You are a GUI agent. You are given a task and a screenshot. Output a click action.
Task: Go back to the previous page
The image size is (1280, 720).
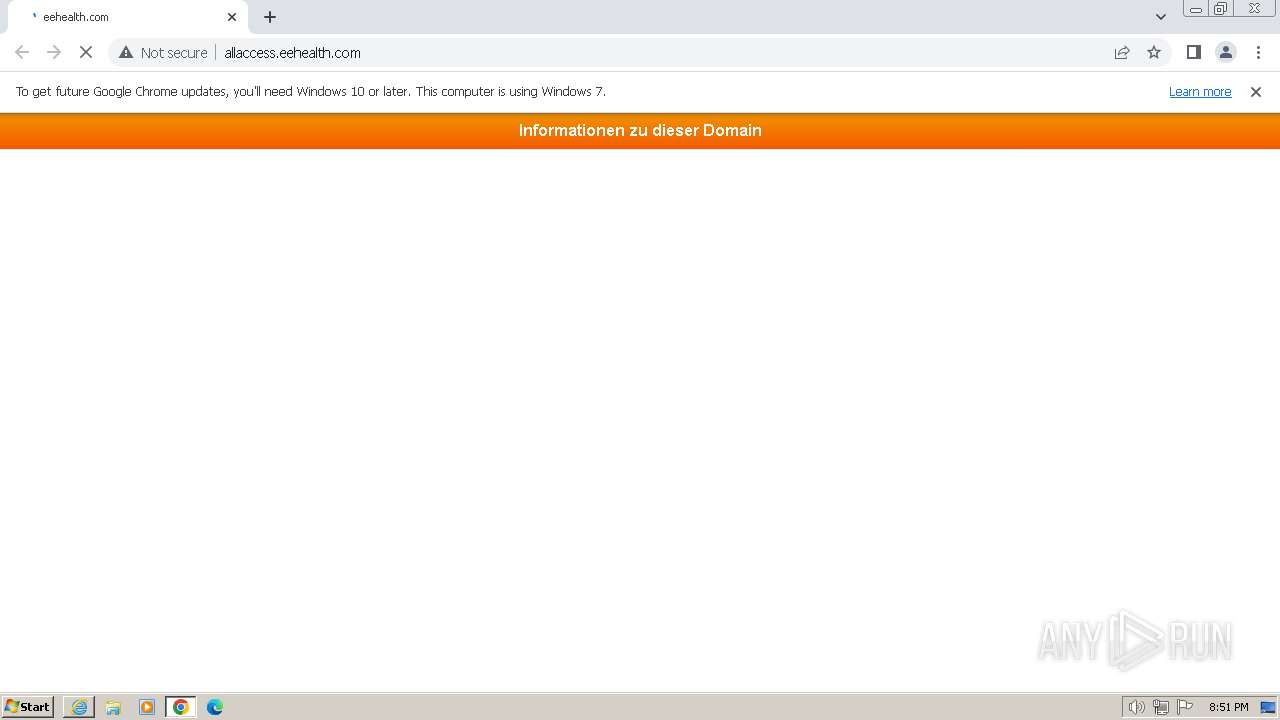click(x=22, y=52)
